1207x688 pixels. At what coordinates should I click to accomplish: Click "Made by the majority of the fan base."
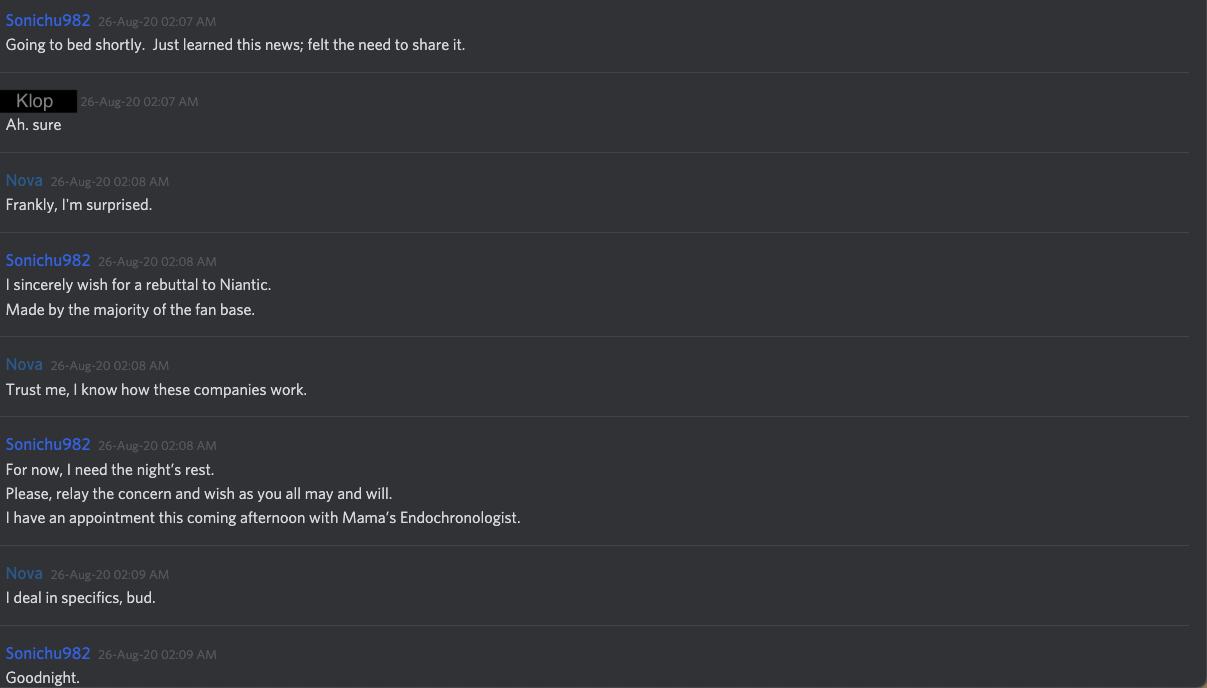tap(130, 310)
